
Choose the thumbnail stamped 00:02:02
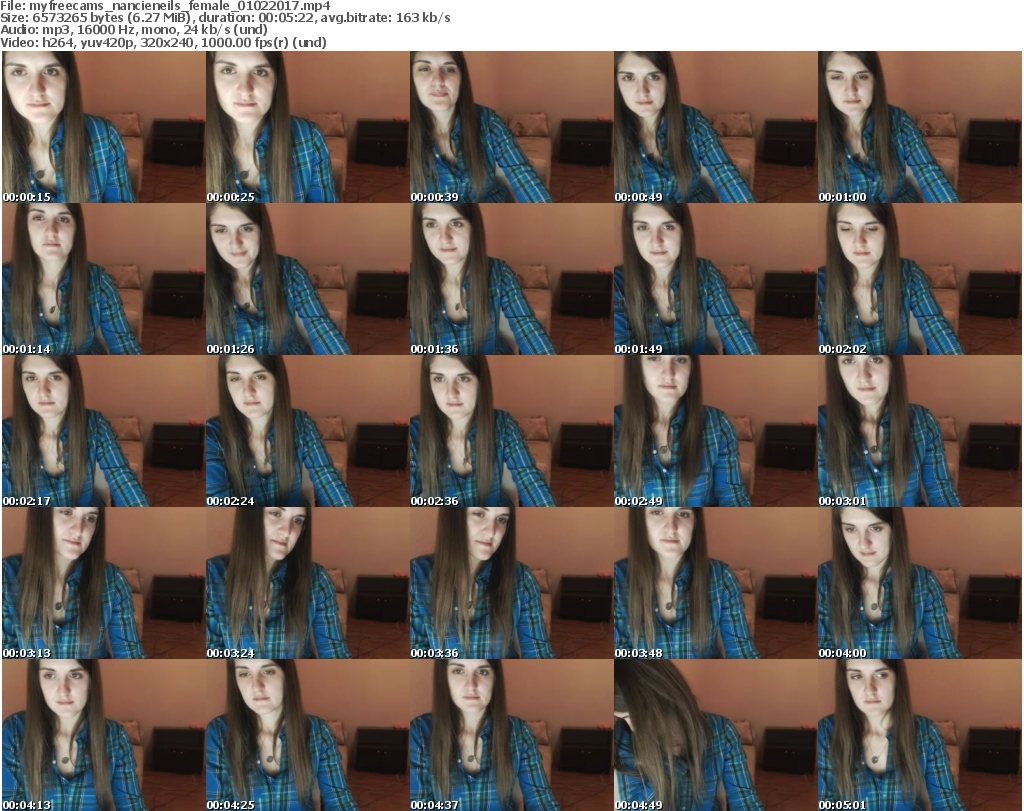(920, 279)
